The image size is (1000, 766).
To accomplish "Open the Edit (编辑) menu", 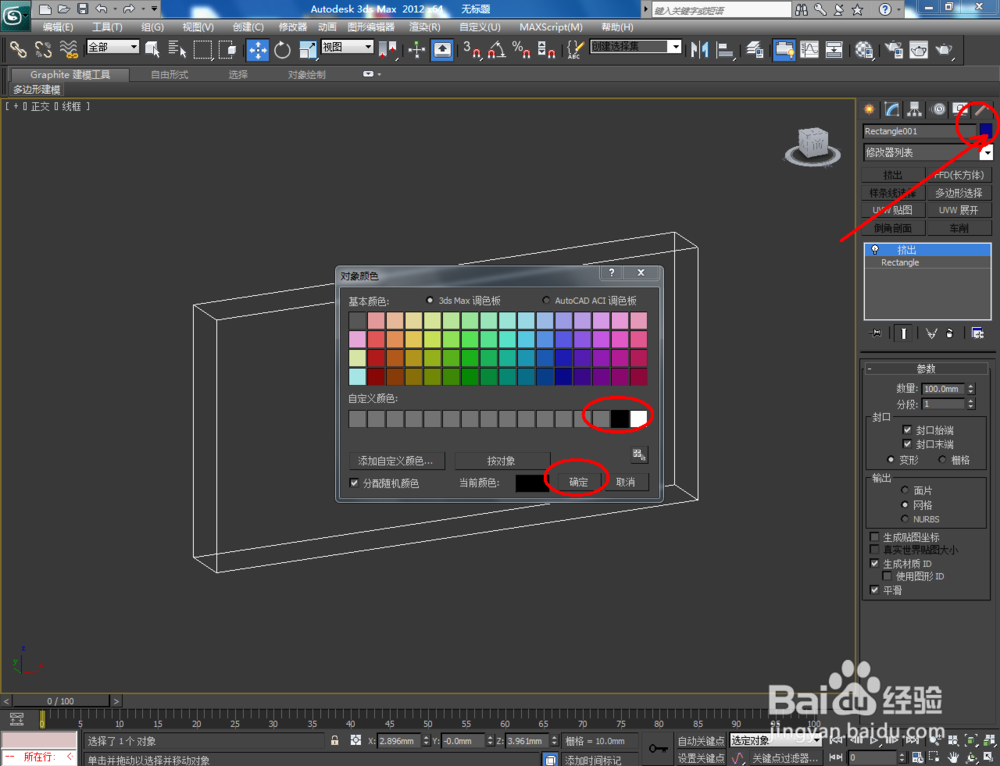I will [57, 27].
